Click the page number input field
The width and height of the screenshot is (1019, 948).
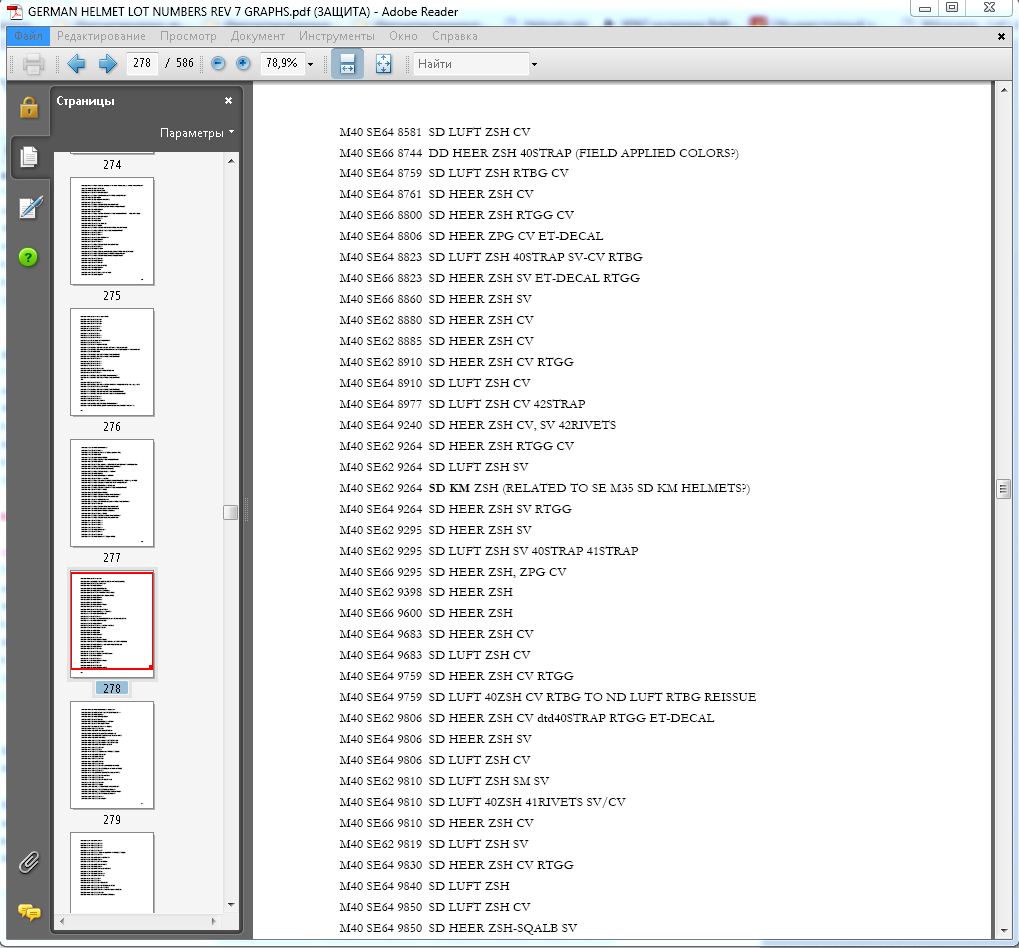pyautogui.click(x=142, y=64)
